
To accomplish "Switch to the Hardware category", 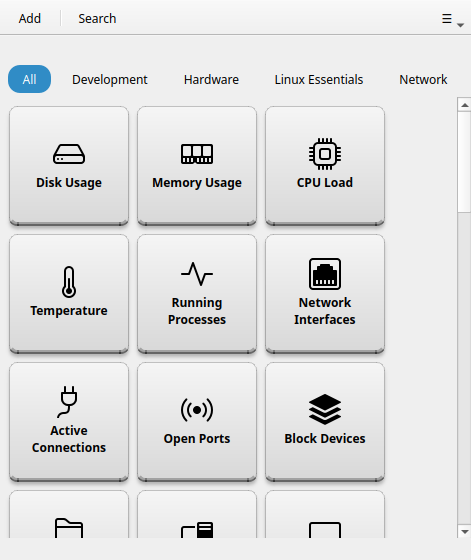I will click(211, 79).
